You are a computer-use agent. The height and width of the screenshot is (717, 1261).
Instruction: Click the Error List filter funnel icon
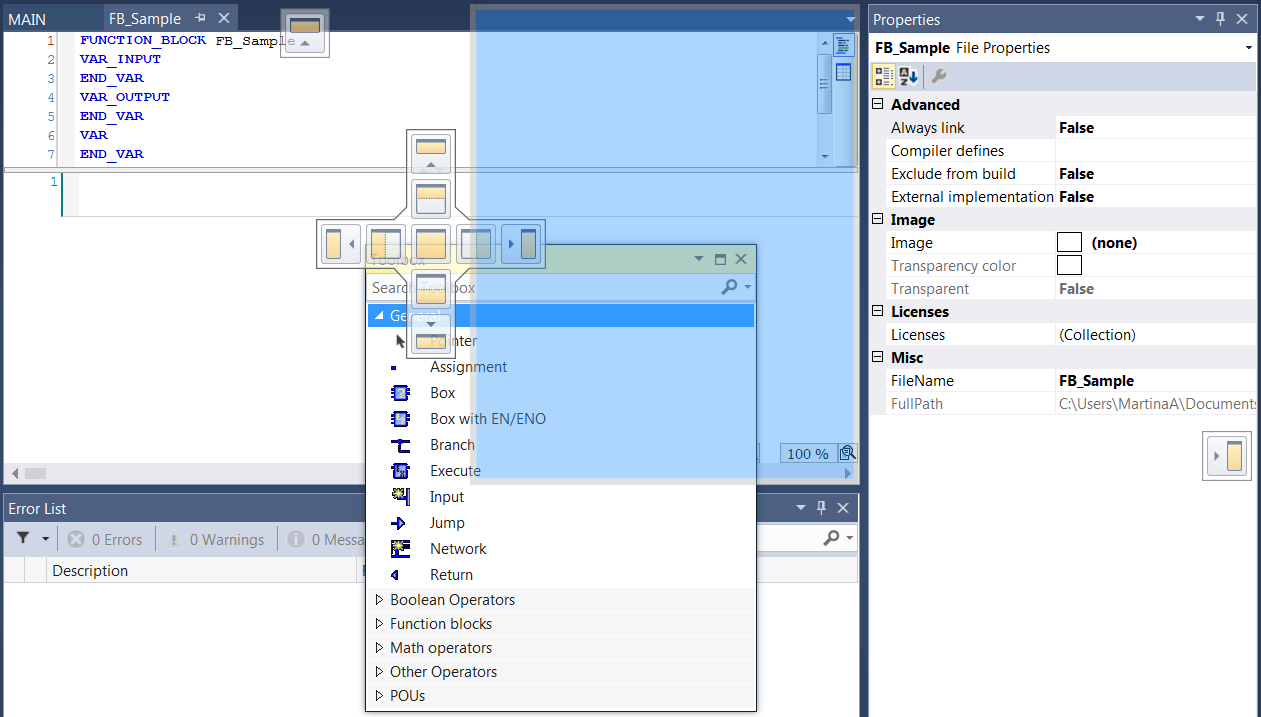pyautogui.click(x=24, y=538)
